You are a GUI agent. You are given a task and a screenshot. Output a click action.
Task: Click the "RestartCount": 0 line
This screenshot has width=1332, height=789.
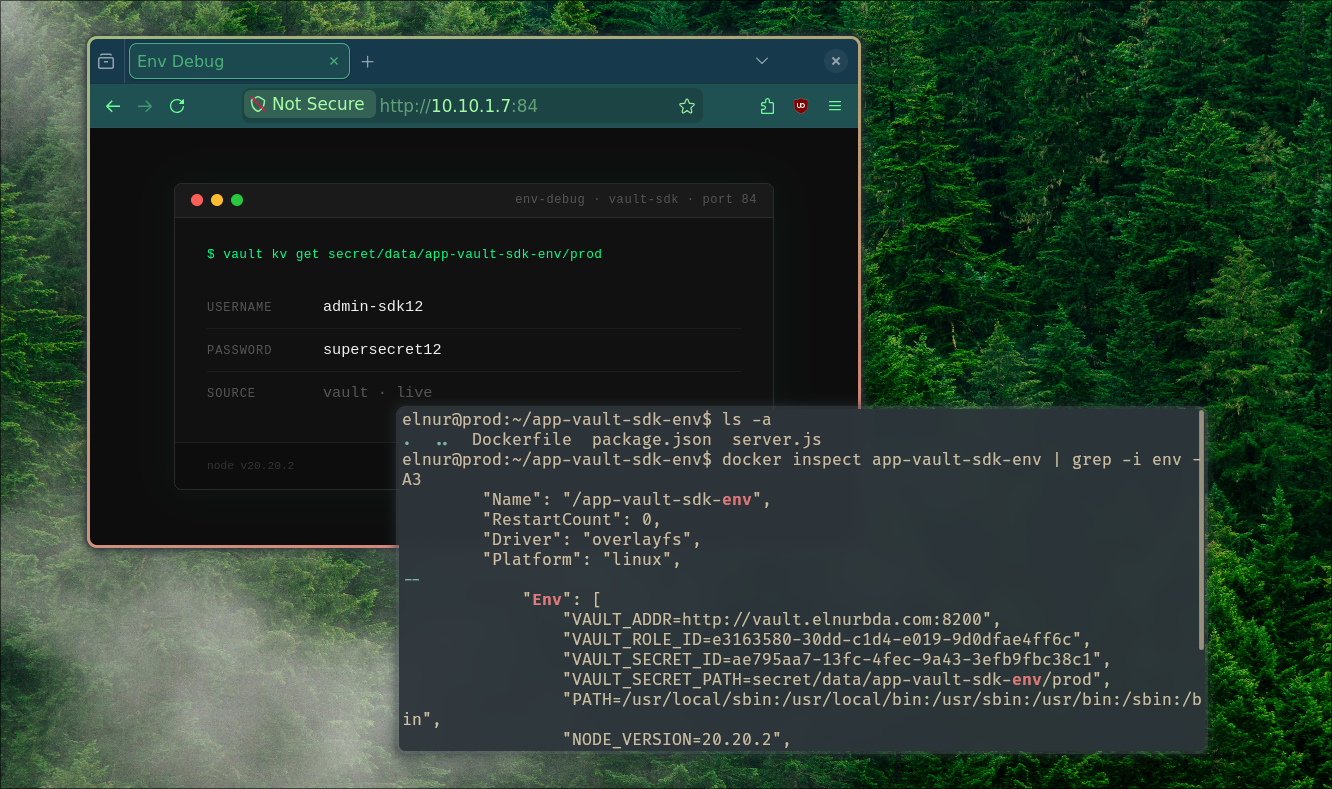tap(572, 520)
